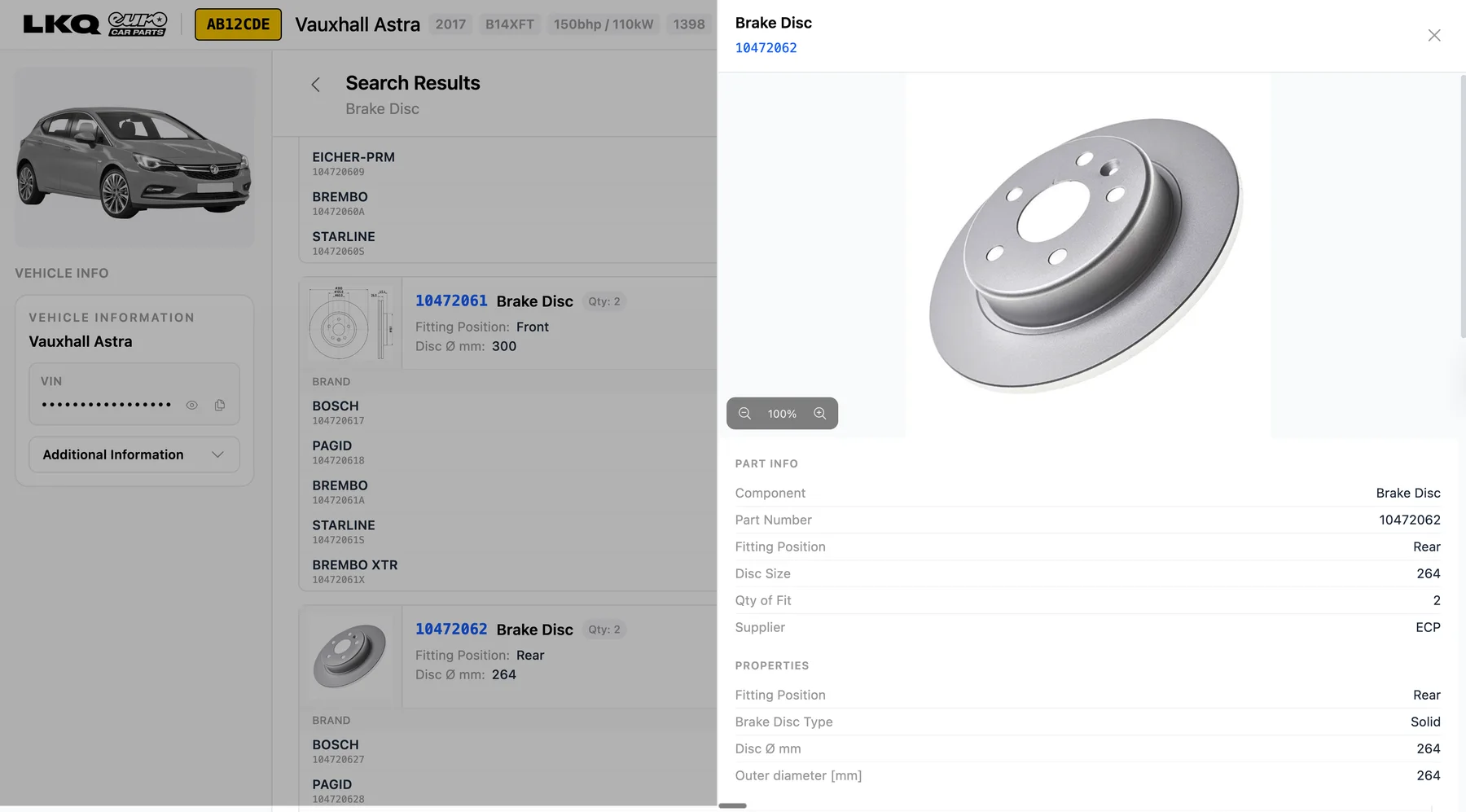Go back from Search Results
Screen dimensions: 1466x812
(316, 85)
